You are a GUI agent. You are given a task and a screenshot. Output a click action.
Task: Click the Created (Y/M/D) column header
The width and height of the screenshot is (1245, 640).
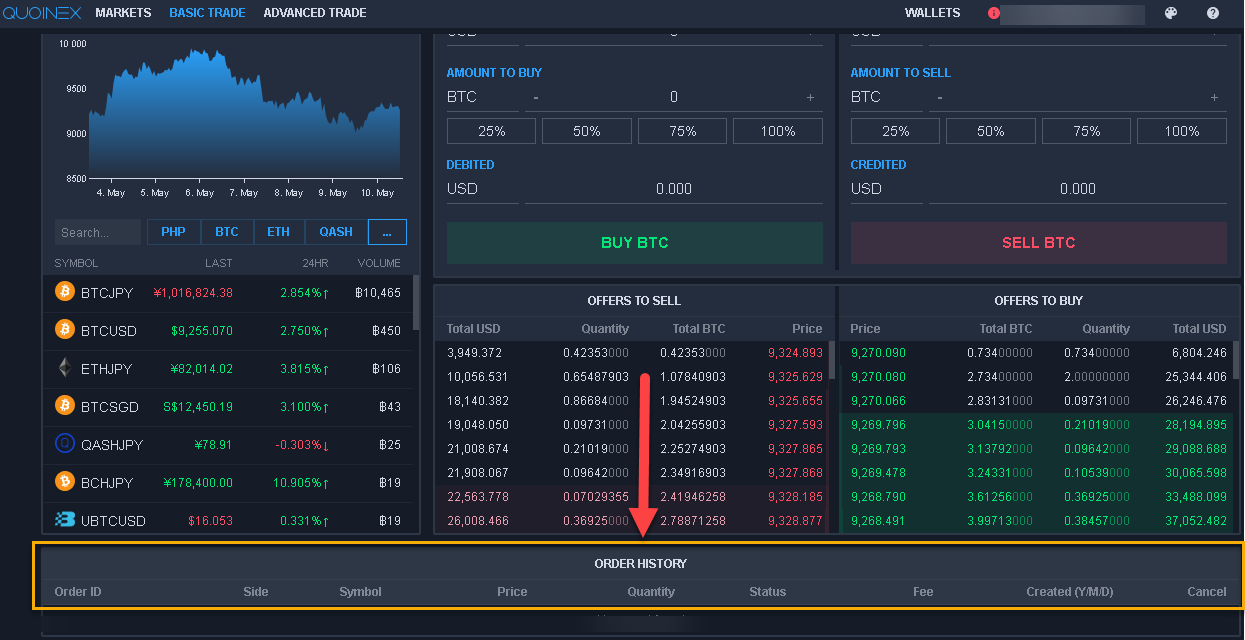coord(1070,592)
